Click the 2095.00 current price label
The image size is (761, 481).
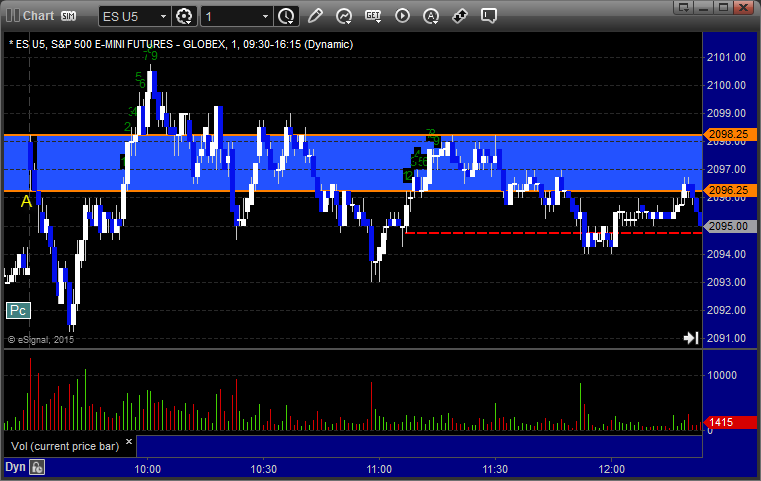click(x=730, y=226)
